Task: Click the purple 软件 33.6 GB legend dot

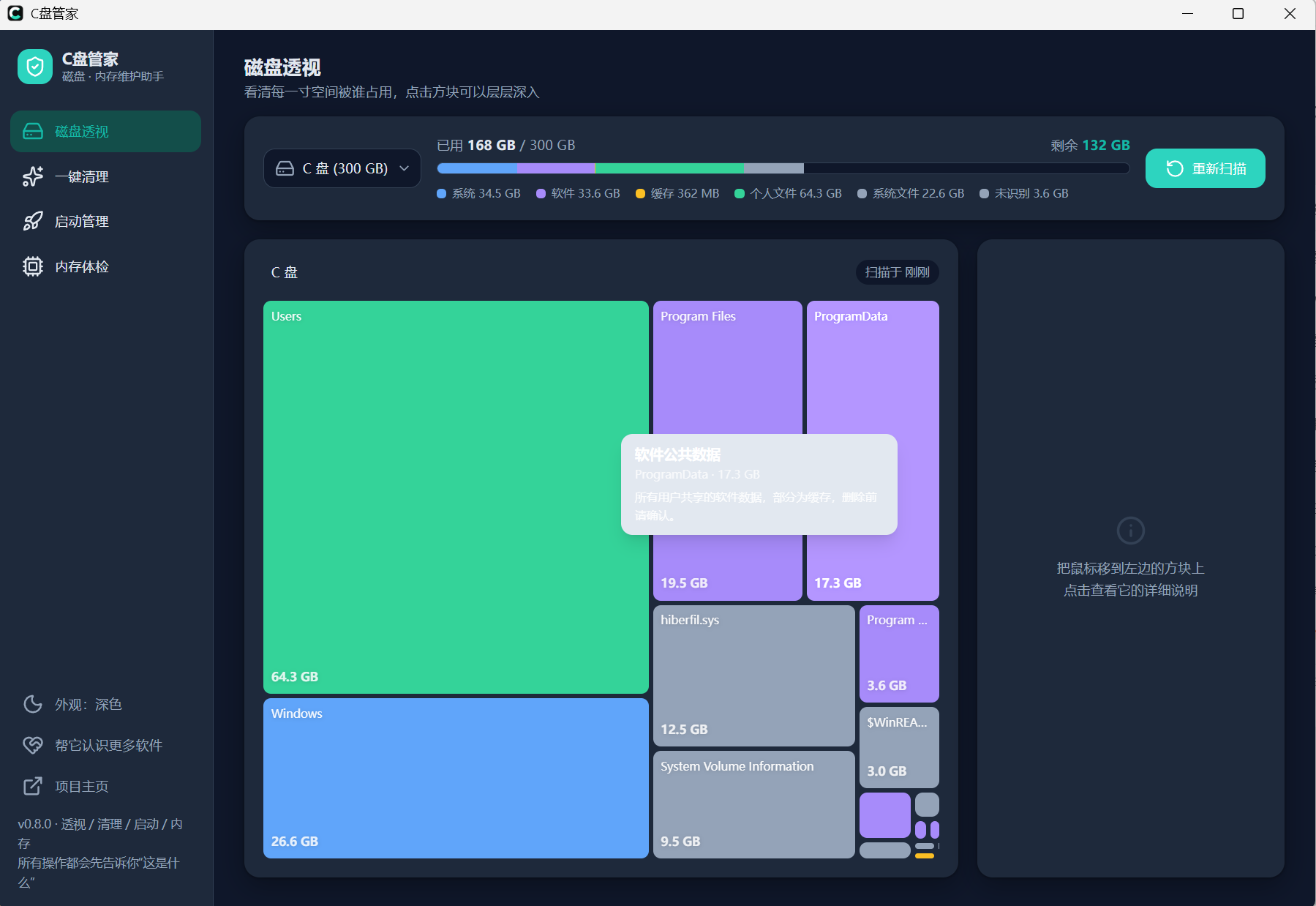Action: point(541,194)
